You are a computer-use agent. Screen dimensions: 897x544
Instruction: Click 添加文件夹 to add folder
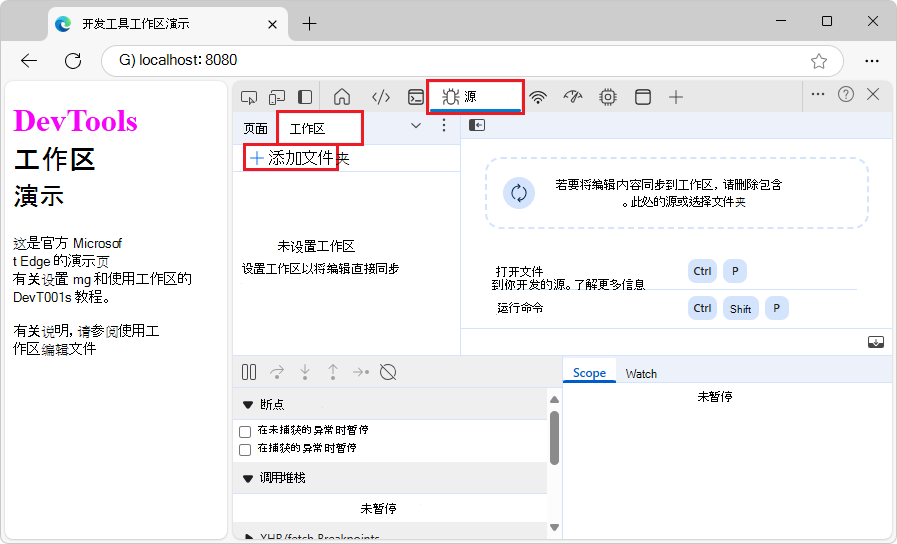299,158
